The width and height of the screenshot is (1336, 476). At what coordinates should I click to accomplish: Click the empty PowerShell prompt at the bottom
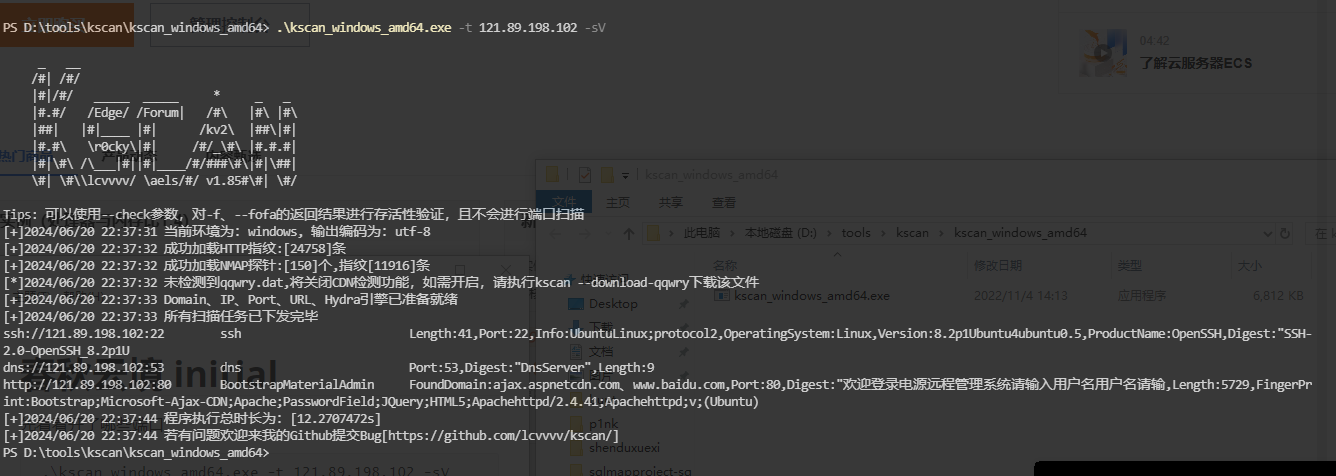[x=136, y=452]
